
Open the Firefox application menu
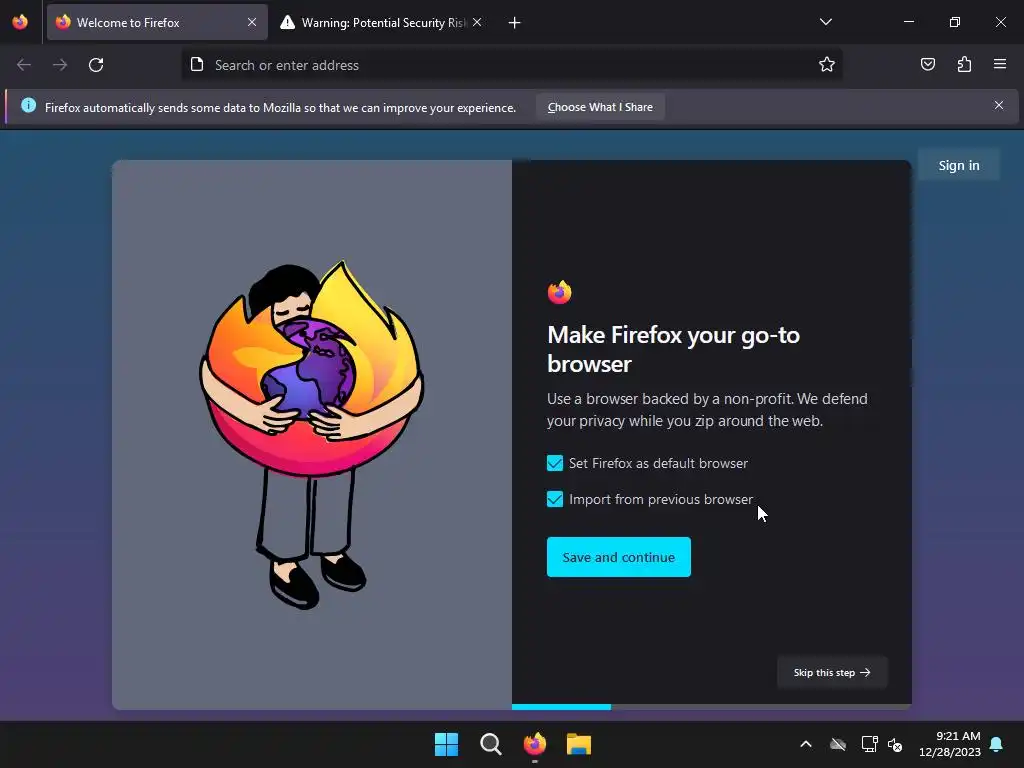coord(1000,64)
